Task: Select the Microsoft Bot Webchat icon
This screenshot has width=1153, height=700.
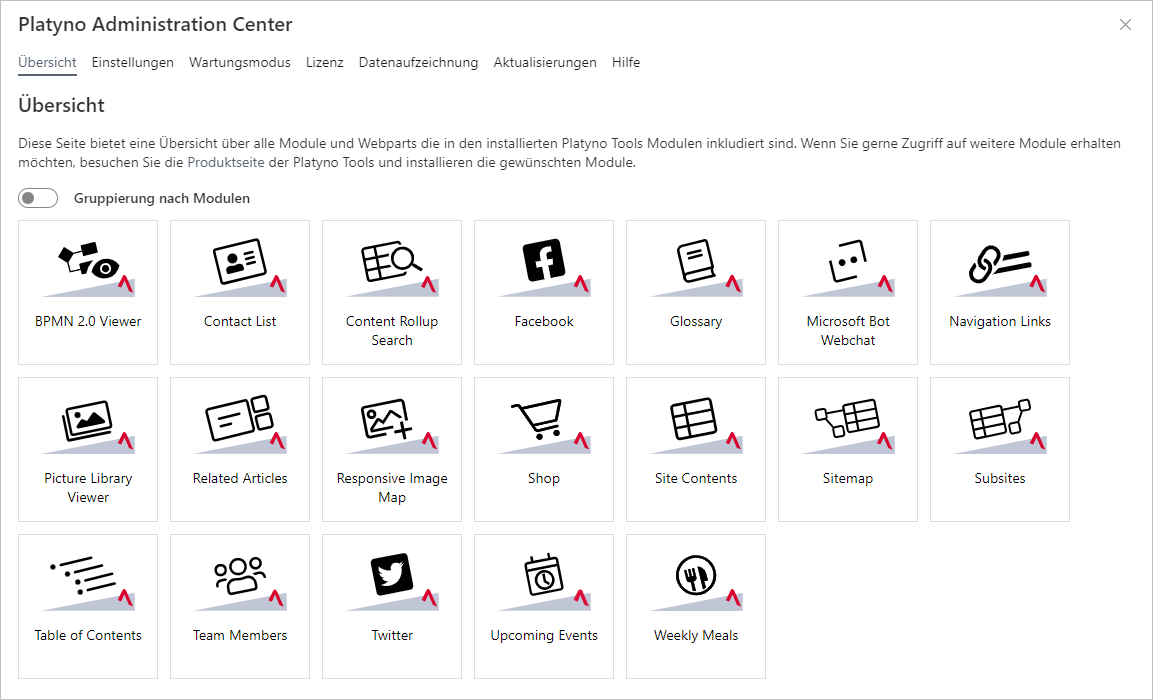Action: pos(848,267)
